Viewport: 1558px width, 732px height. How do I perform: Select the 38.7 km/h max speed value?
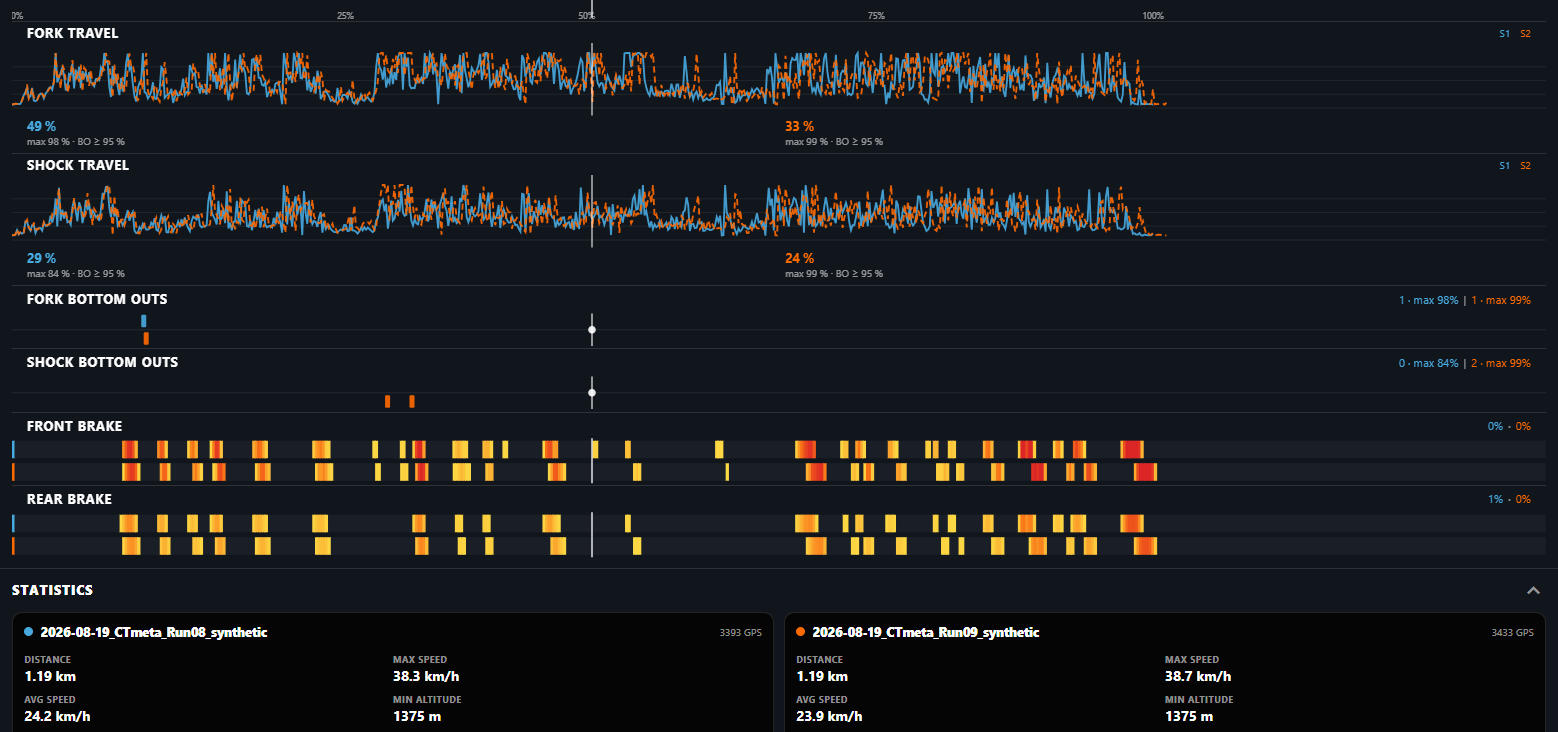[1198, 676]
